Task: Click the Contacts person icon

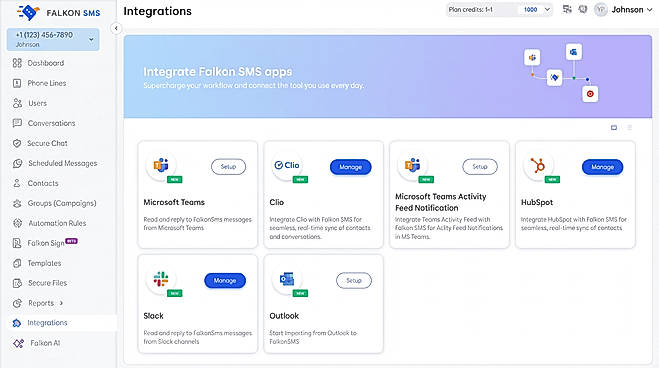Action: point(17,183)
